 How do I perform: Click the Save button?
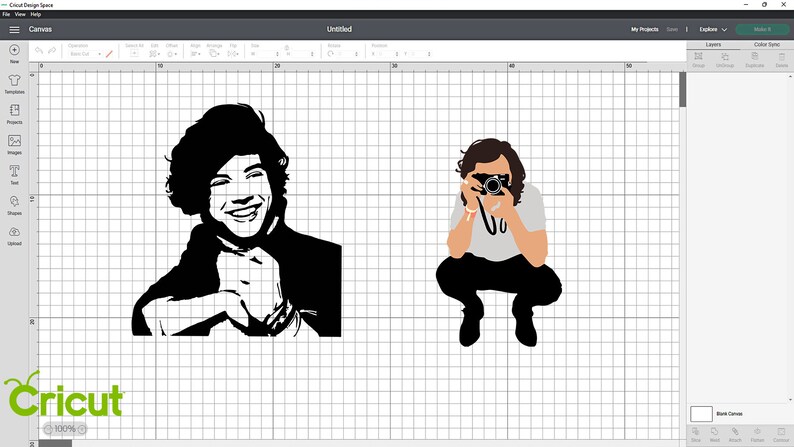click(x=672, y=29)
